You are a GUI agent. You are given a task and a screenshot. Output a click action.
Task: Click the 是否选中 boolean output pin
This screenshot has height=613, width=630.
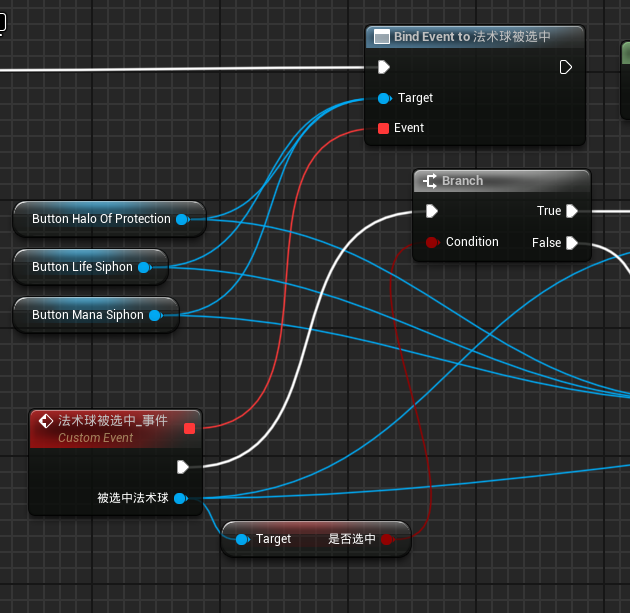coord(387,539)
